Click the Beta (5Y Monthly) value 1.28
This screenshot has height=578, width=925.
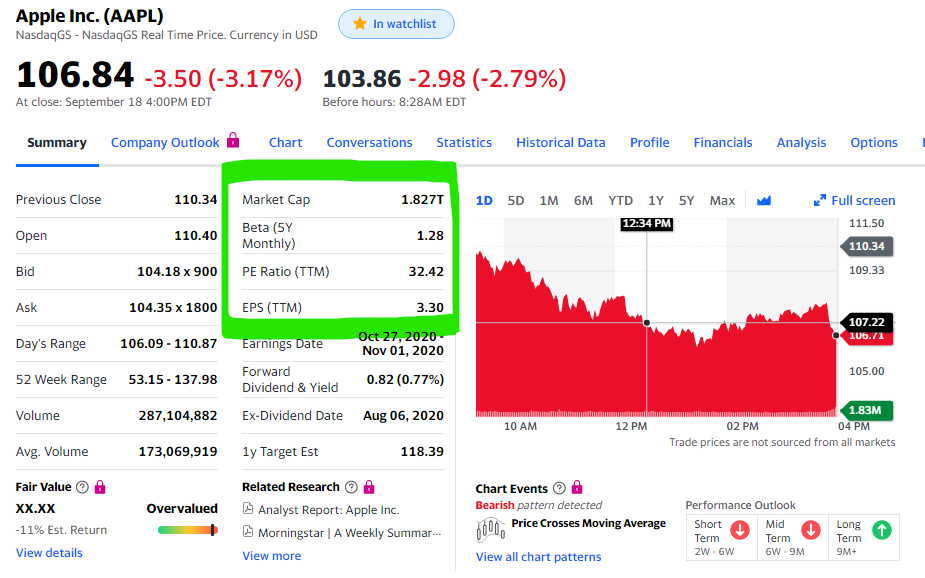(x=430, y=236)
